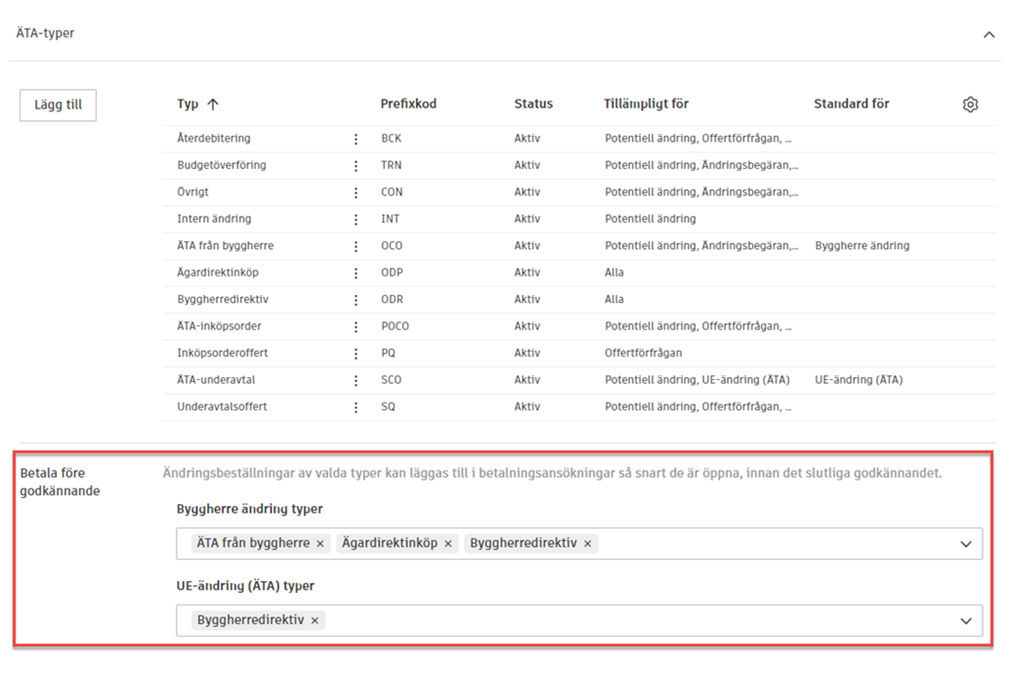Image resolution: width=1010 pixels, height=673 pixels.
Task: Click Offertförfrågan in Inköpsorderoffert row
Action: coord(643,353)
